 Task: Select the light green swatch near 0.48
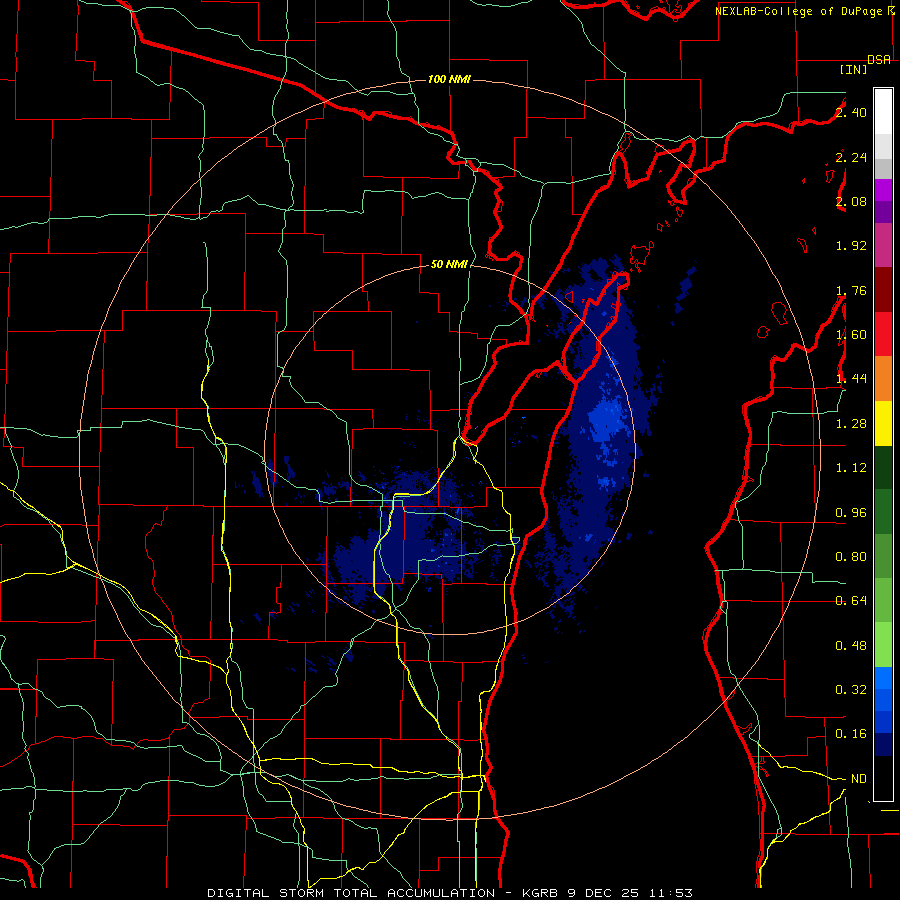point(883,645)
